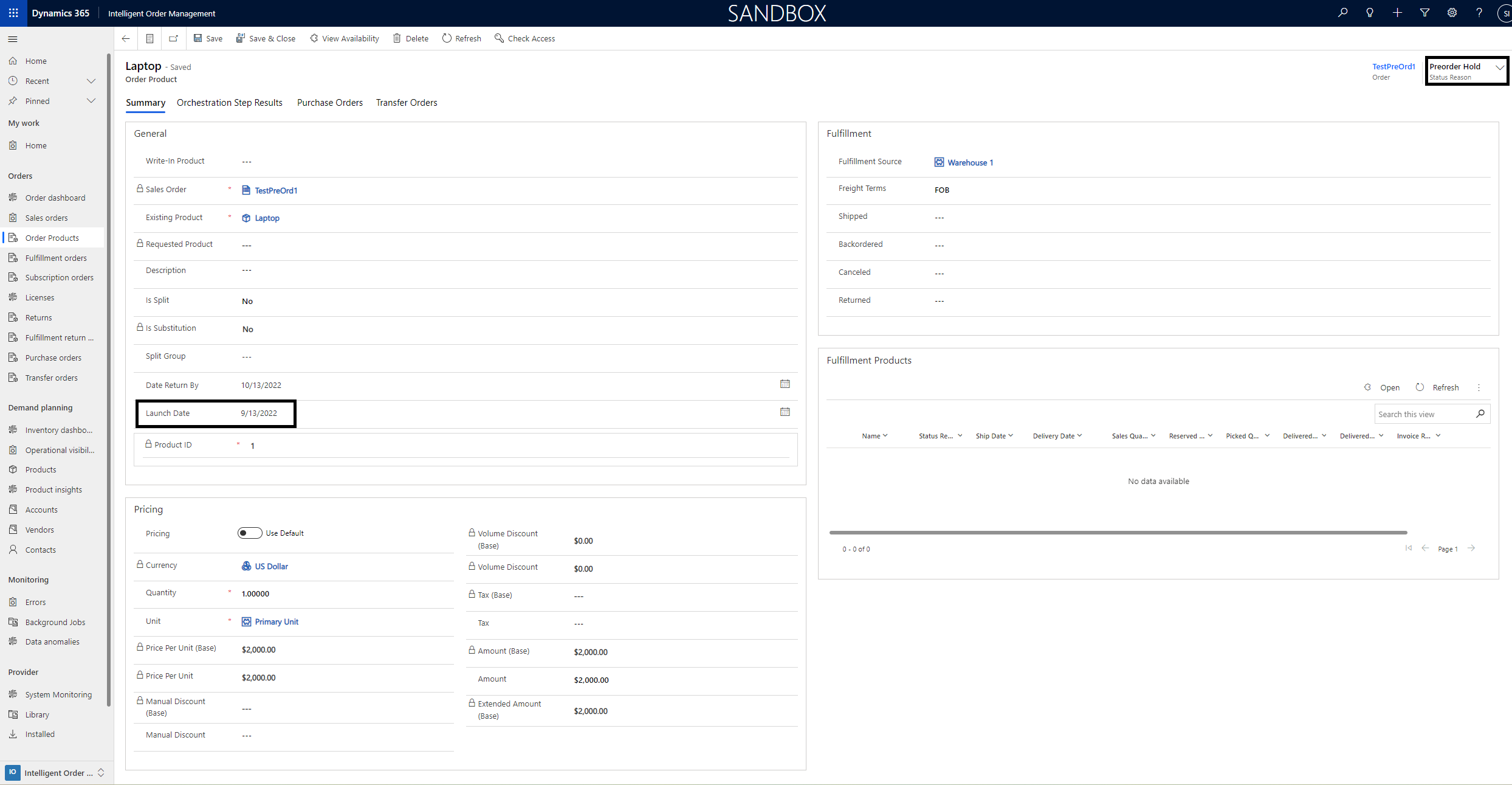Expand the Preorder Hold status reason header
This screenshot has width=1512, height=785.
click(x=1499, y=67)
